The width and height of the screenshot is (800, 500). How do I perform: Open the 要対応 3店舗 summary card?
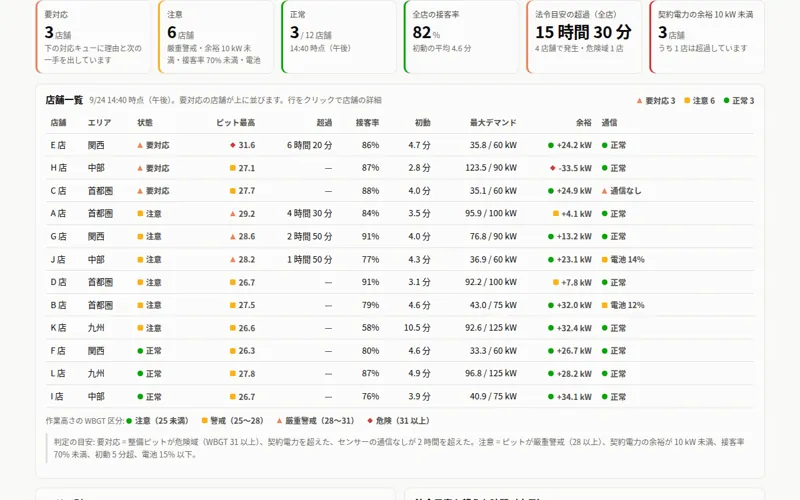[93, 37]
